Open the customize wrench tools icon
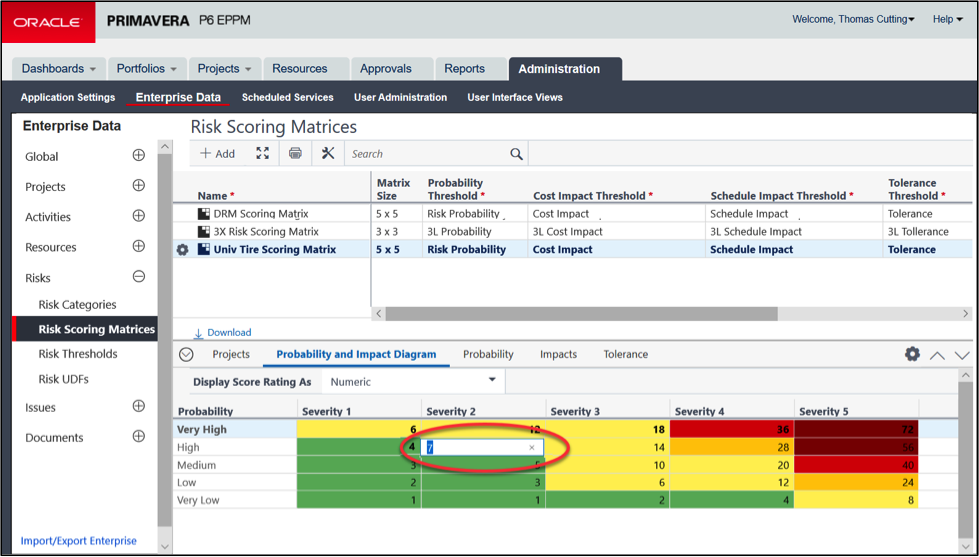This screenshot has height=557, width=979. tap(328, 153)
